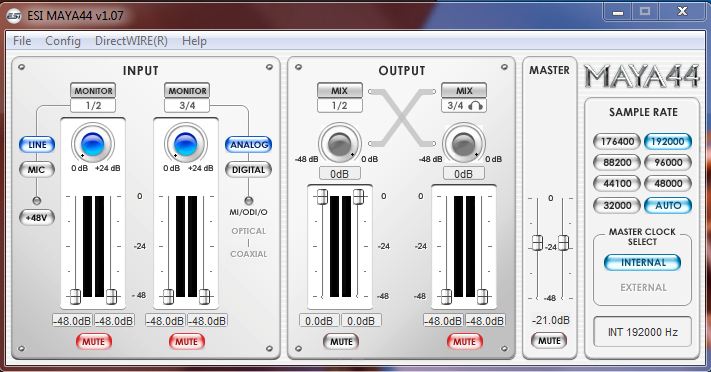
Task: Click the 0dB value under output 1/2 knob
Action: click(340, 174)
